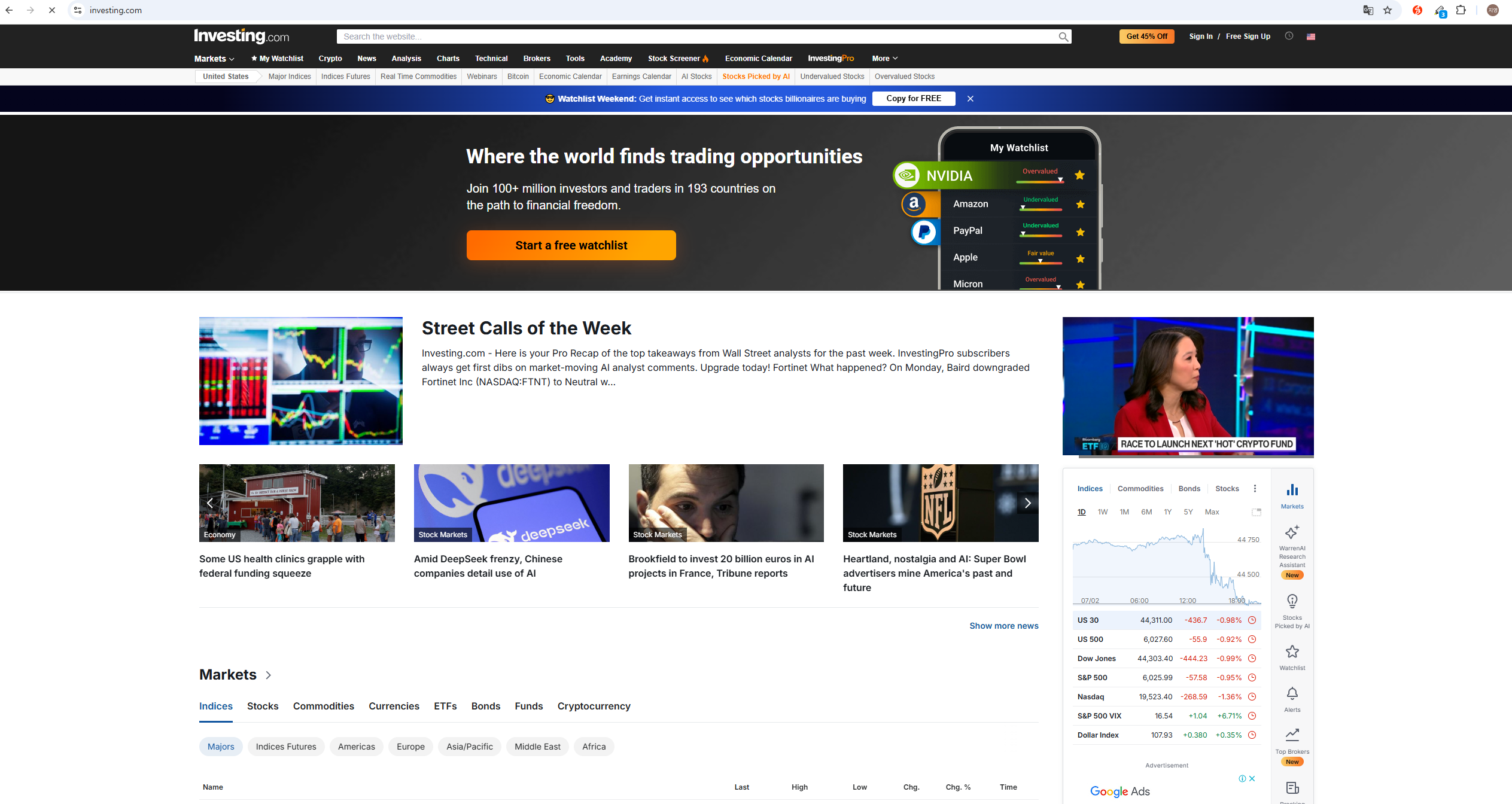Open the Stocks Picked by AI submenu link

(756, 77)
